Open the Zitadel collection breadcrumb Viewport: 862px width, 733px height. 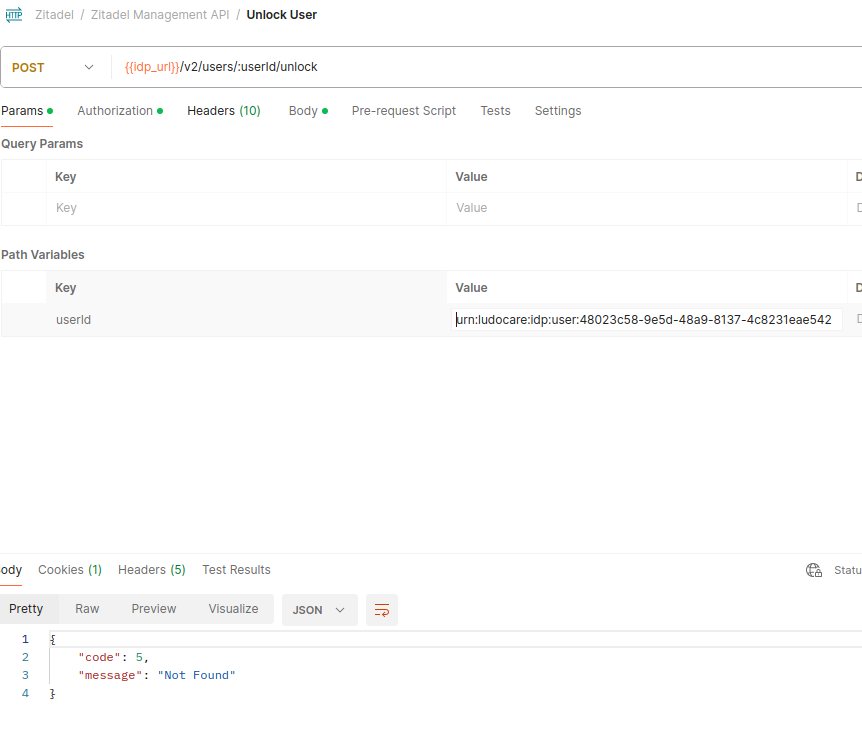tap(54, 15)
